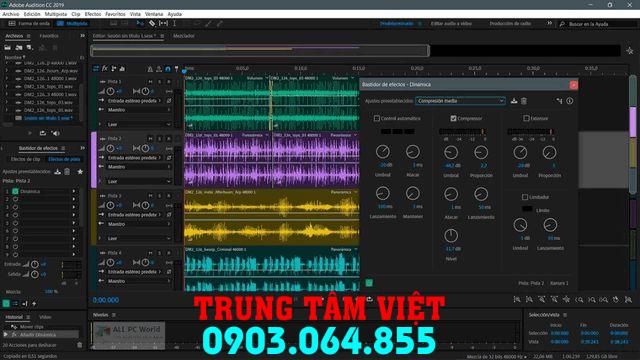The image size is (640, 360).
Task: Save effects rack preset icon
Action: point(58,172)
